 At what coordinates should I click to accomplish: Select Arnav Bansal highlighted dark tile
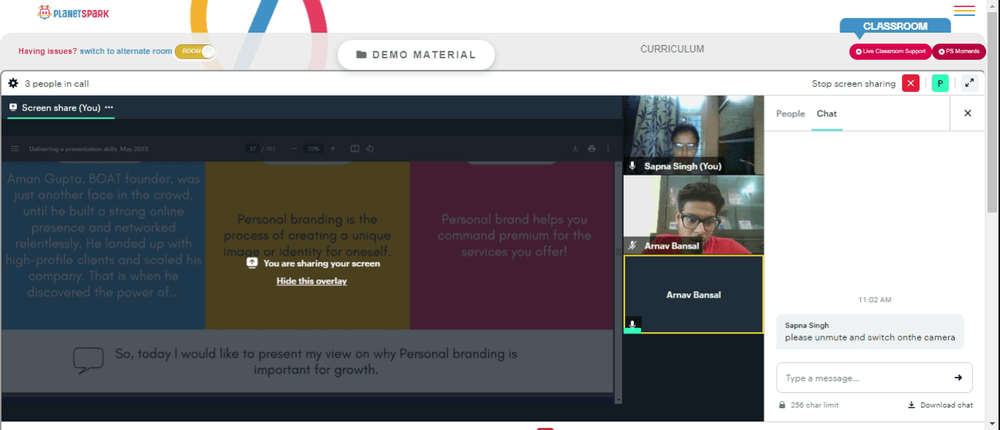693,294
